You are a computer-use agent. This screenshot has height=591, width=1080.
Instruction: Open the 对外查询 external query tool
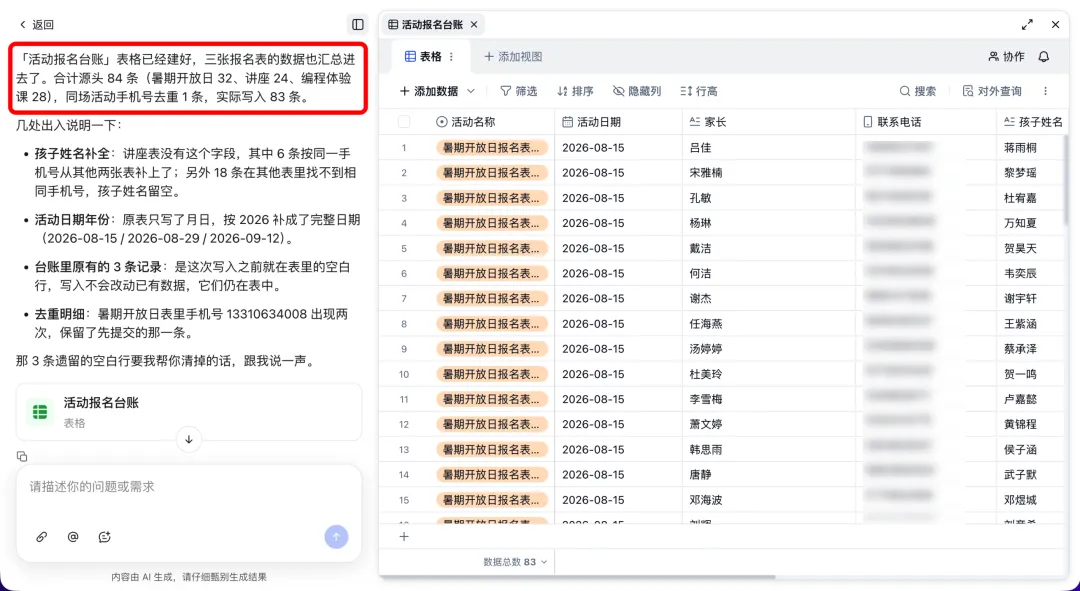pyautogui.click(x=992, y=91)
